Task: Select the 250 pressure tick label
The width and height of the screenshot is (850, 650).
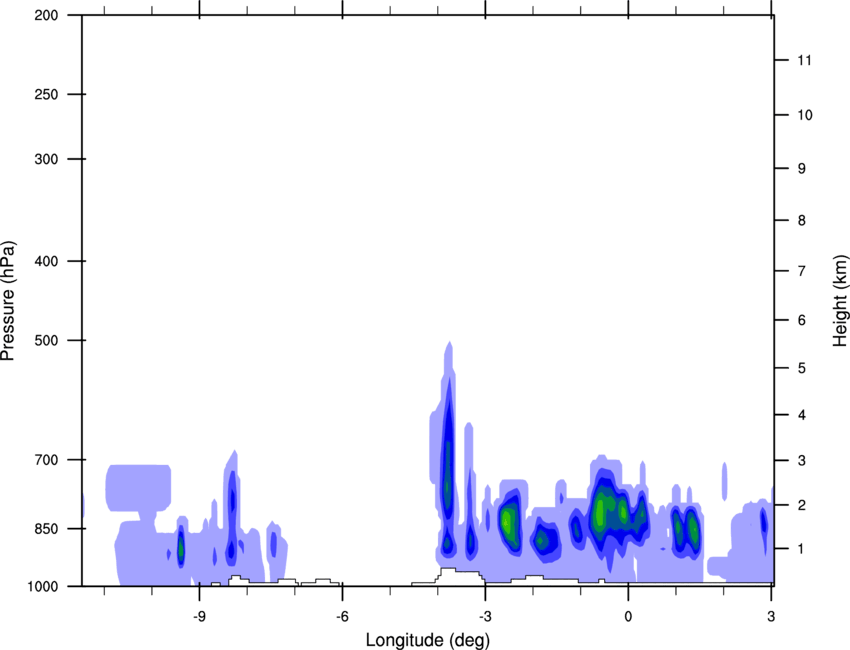Action: click(46, 94)
